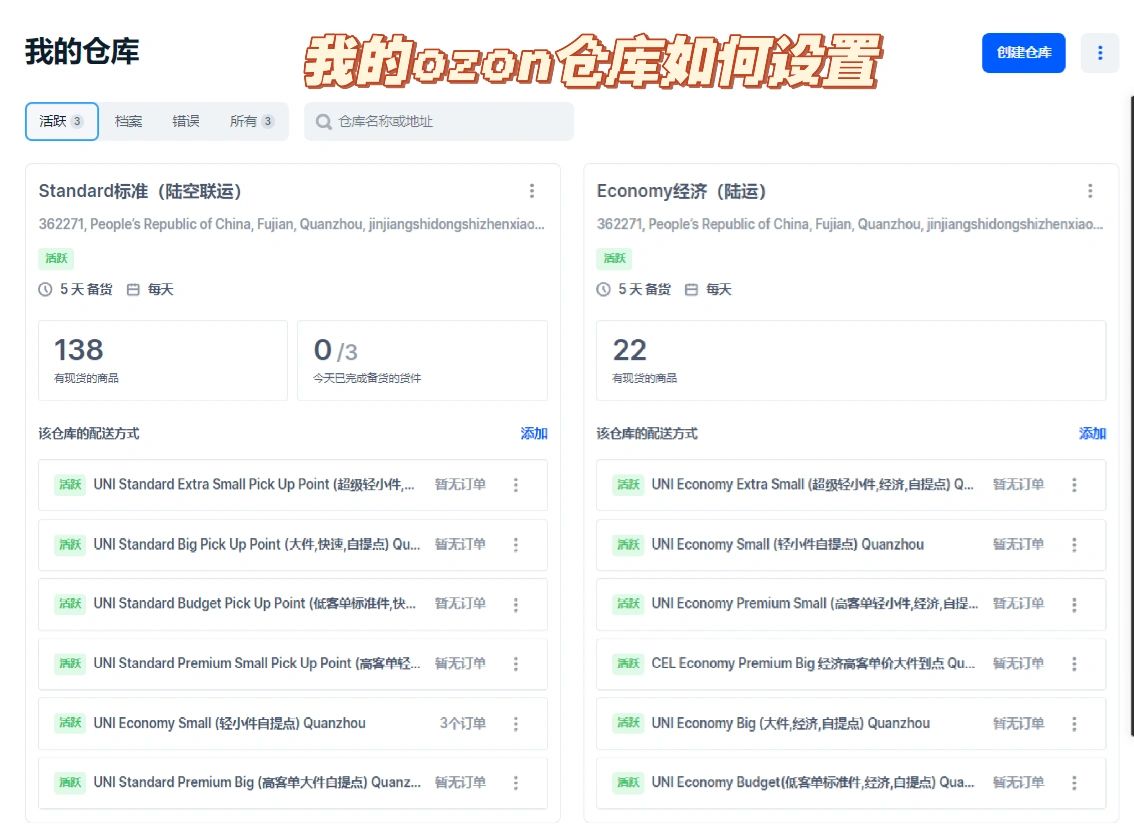Click 添加 in the Standard标准 delivery methods
Viewport: 1134px width, 832px height.
534,433
